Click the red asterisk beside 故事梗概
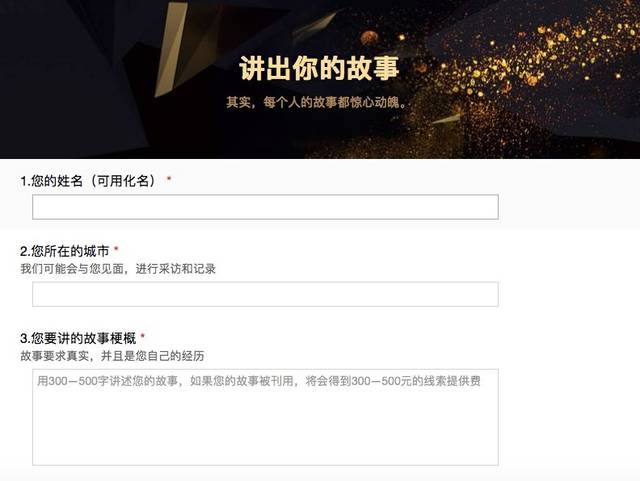 pos(143,336)
